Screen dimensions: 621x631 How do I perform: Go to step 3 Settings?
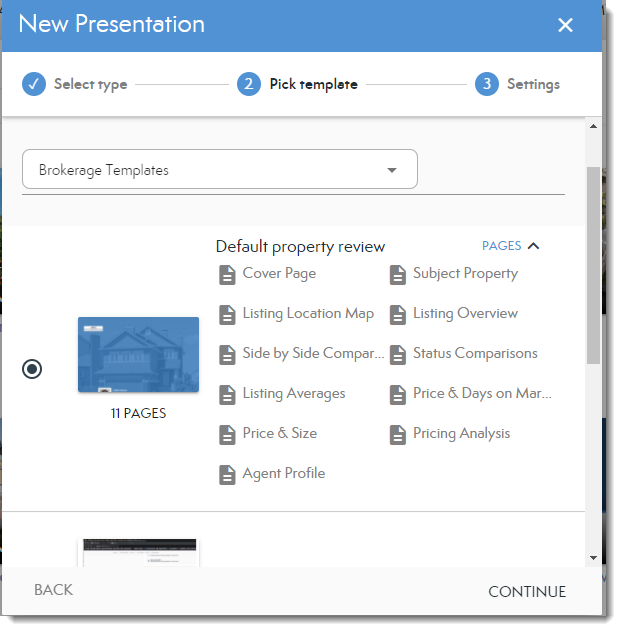pyautogui.click(x=518, y=84)
